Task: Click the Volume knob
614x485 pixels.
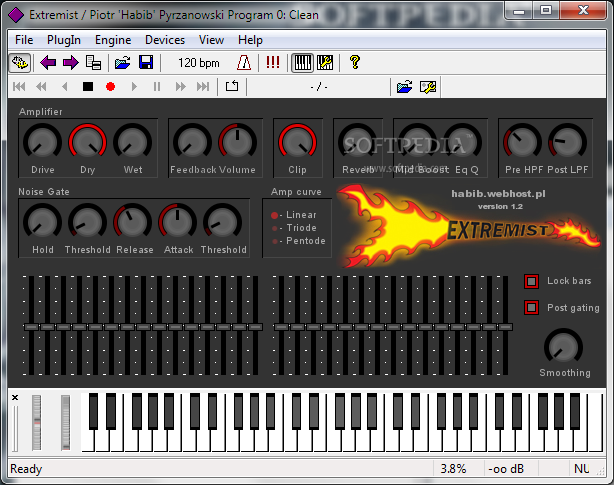Action: (x=237, y=142)
